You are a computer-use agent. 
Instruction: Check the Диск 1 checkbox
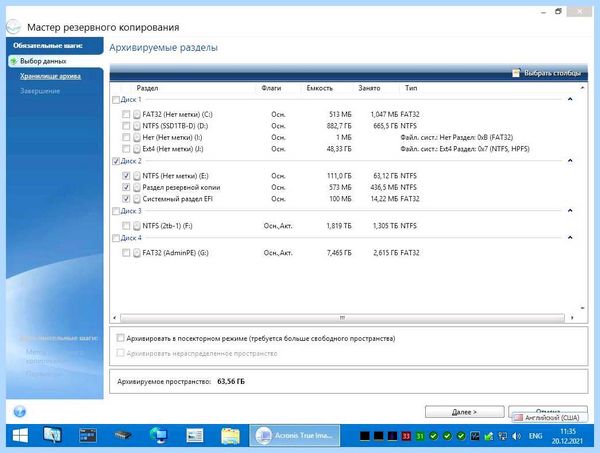pyautogui.click(x=116, y=100)
